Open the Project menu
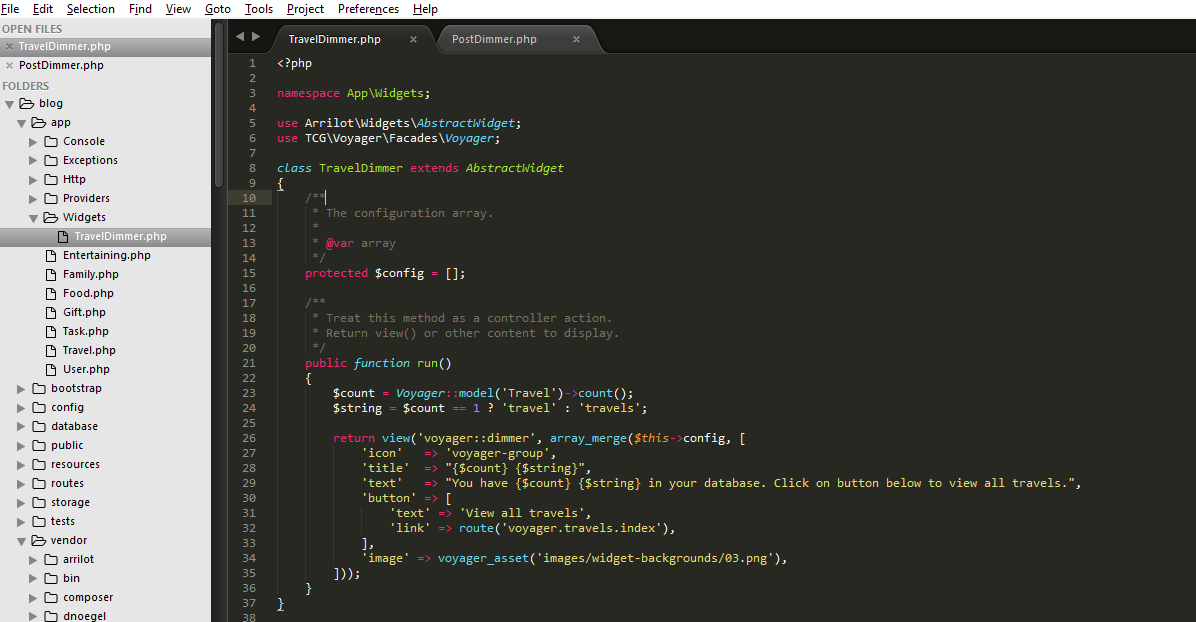The height and width of the screenshot is (622, 1196). click(305, 9)
